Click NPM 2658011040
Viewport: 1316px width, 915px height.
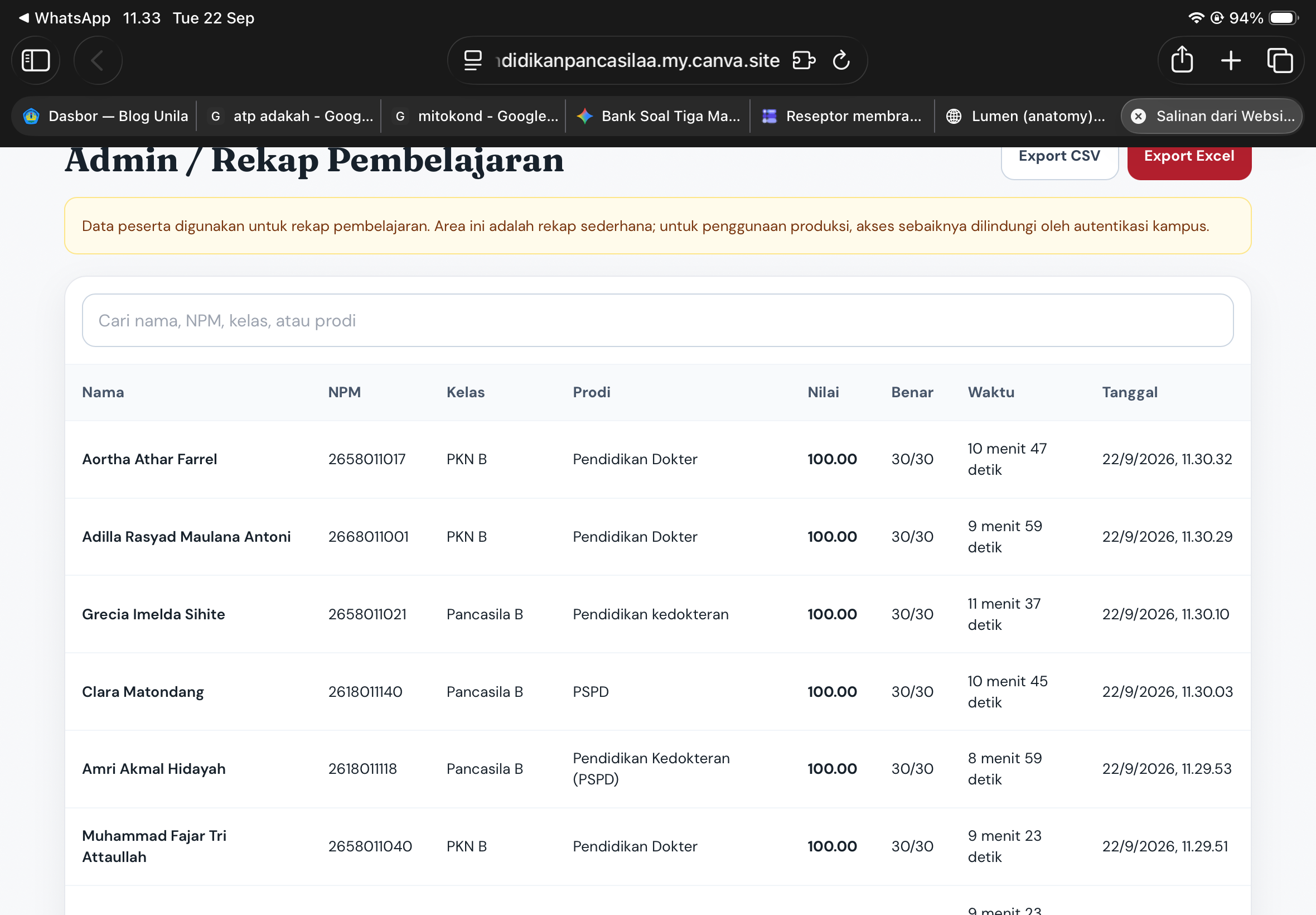pos(370,846)
